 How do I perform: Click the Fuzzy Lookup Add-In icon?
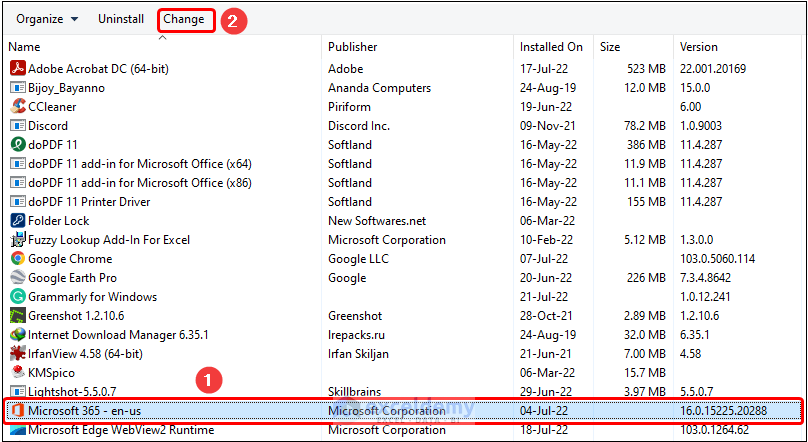[18, 240]
